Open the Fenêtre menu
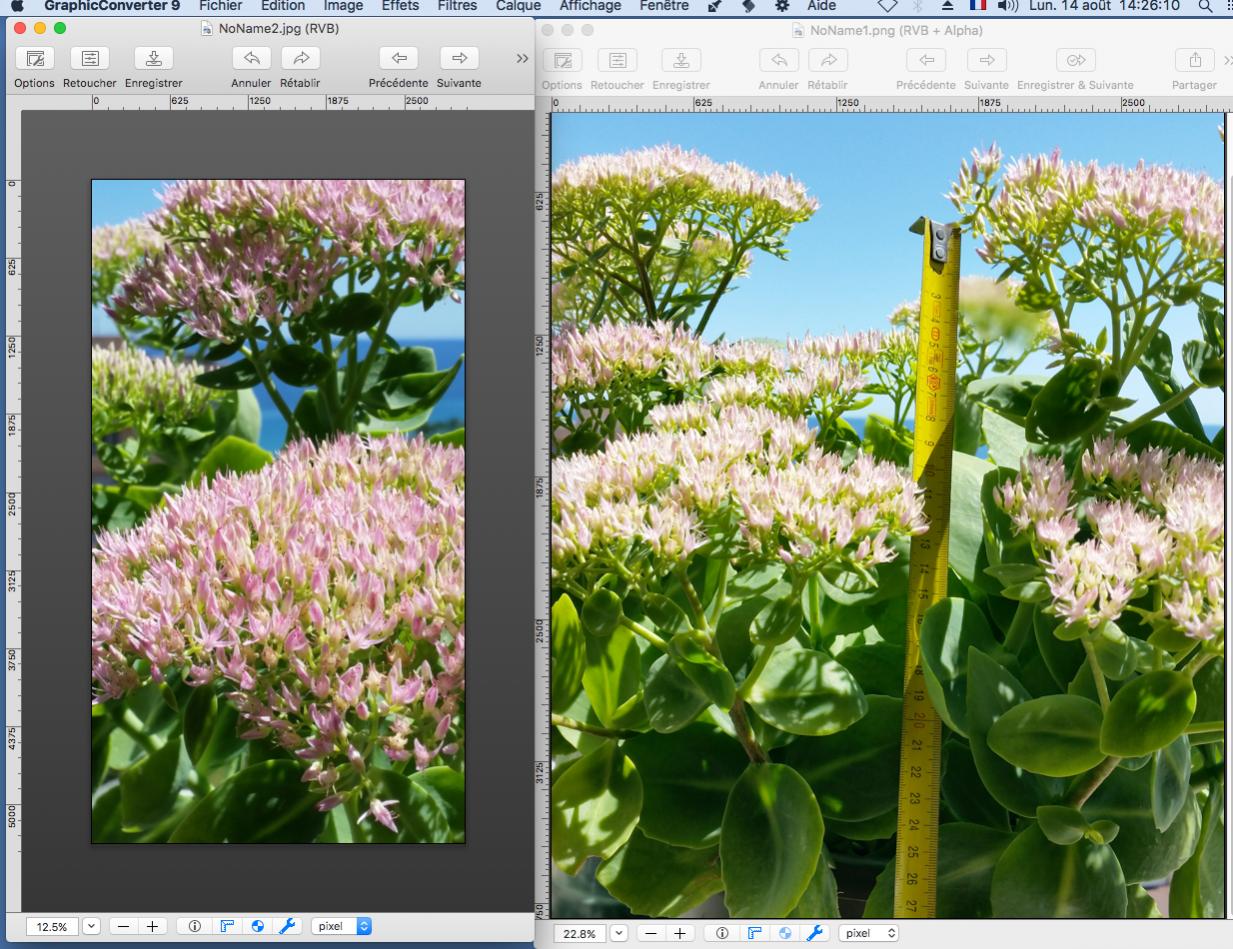Screen dimensions: 1233x949 click(664, 6)
